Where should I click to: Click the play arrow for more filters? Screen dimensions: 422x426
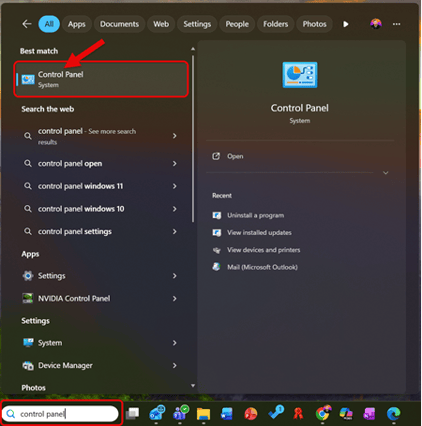click(x=346, y=24)
